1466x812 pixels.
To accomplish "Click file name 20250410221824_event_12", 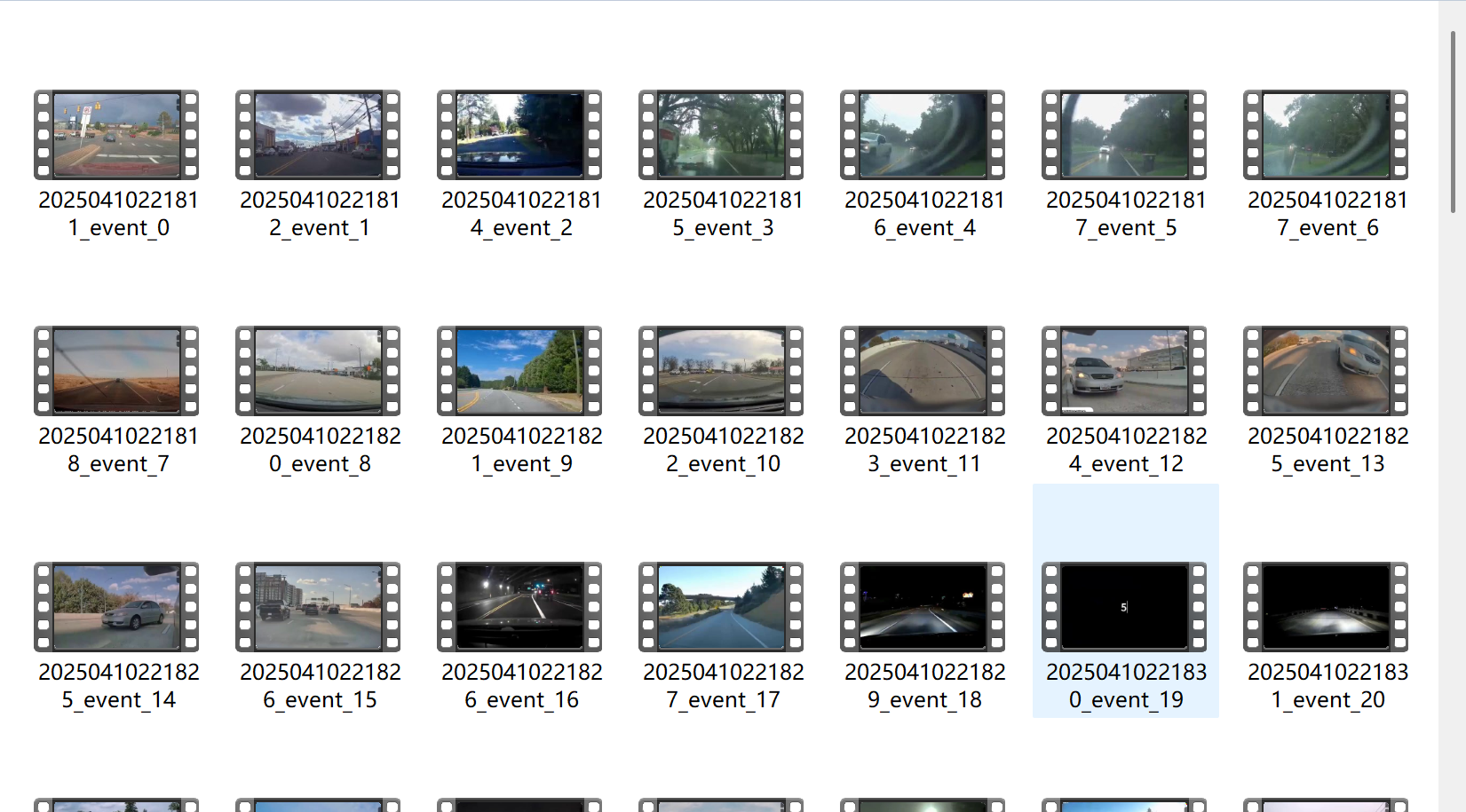I will click(x=1127, y=450).
